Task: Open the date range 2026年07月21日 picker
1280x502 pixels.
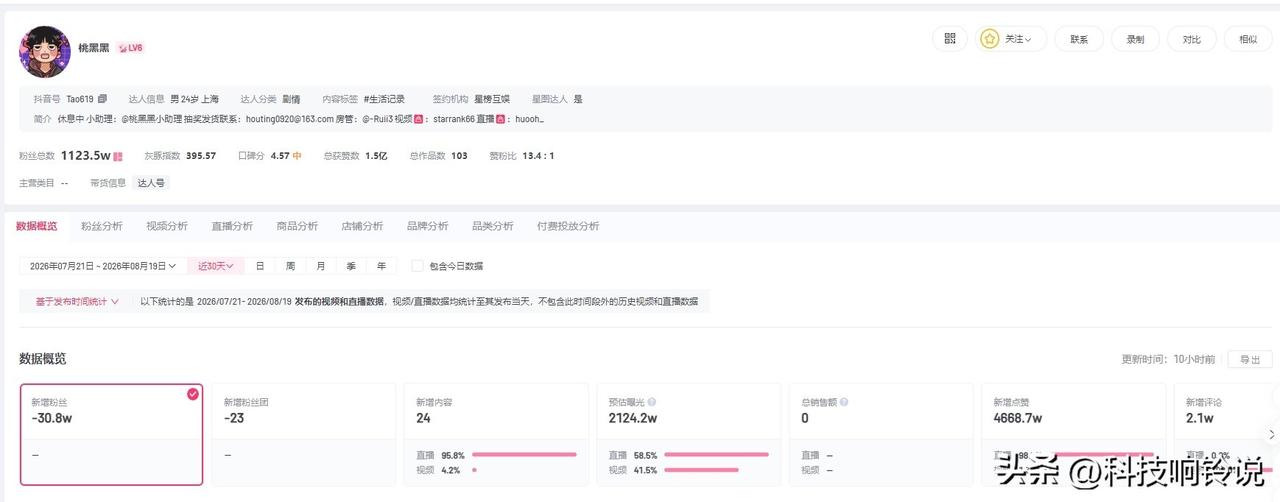Action: pos(102,266)
